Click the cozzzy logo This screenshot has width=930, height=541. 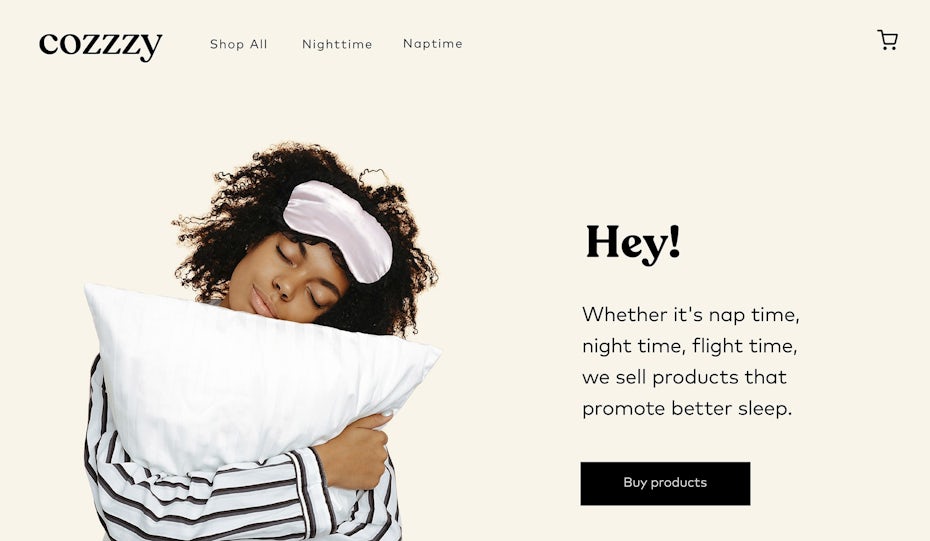pos(100,45)
